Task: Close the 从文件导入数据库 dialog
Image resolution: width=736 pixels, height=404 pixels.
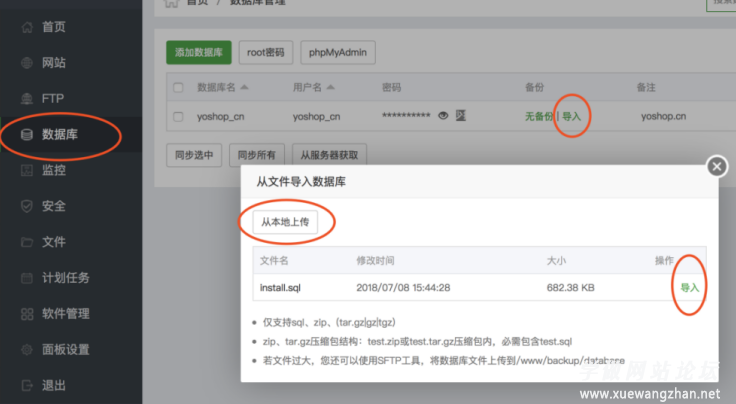Action: [x=717, y=167]
